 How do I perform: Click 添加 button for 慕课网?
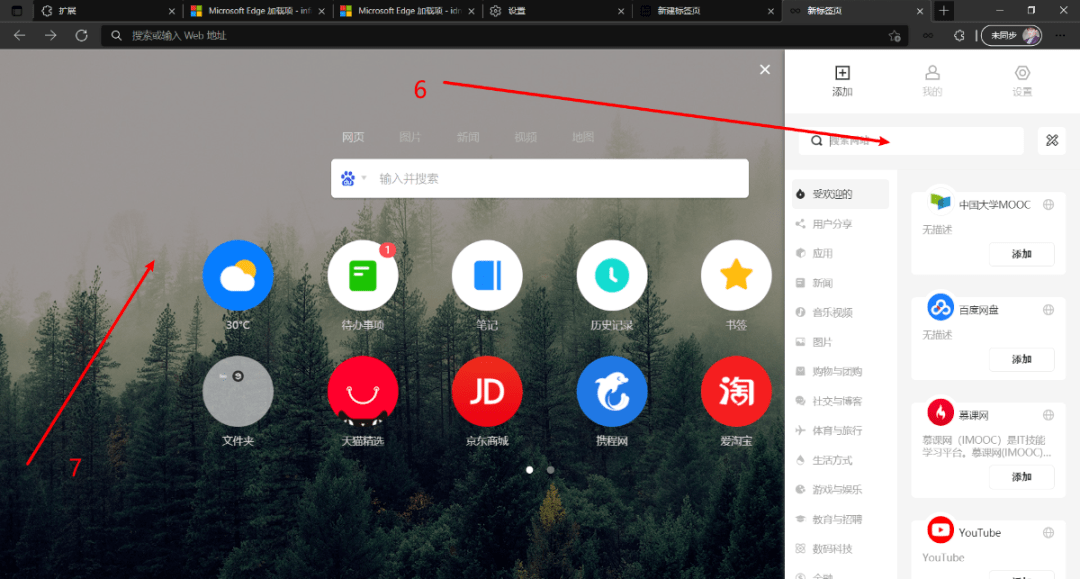pos(1021,476)
